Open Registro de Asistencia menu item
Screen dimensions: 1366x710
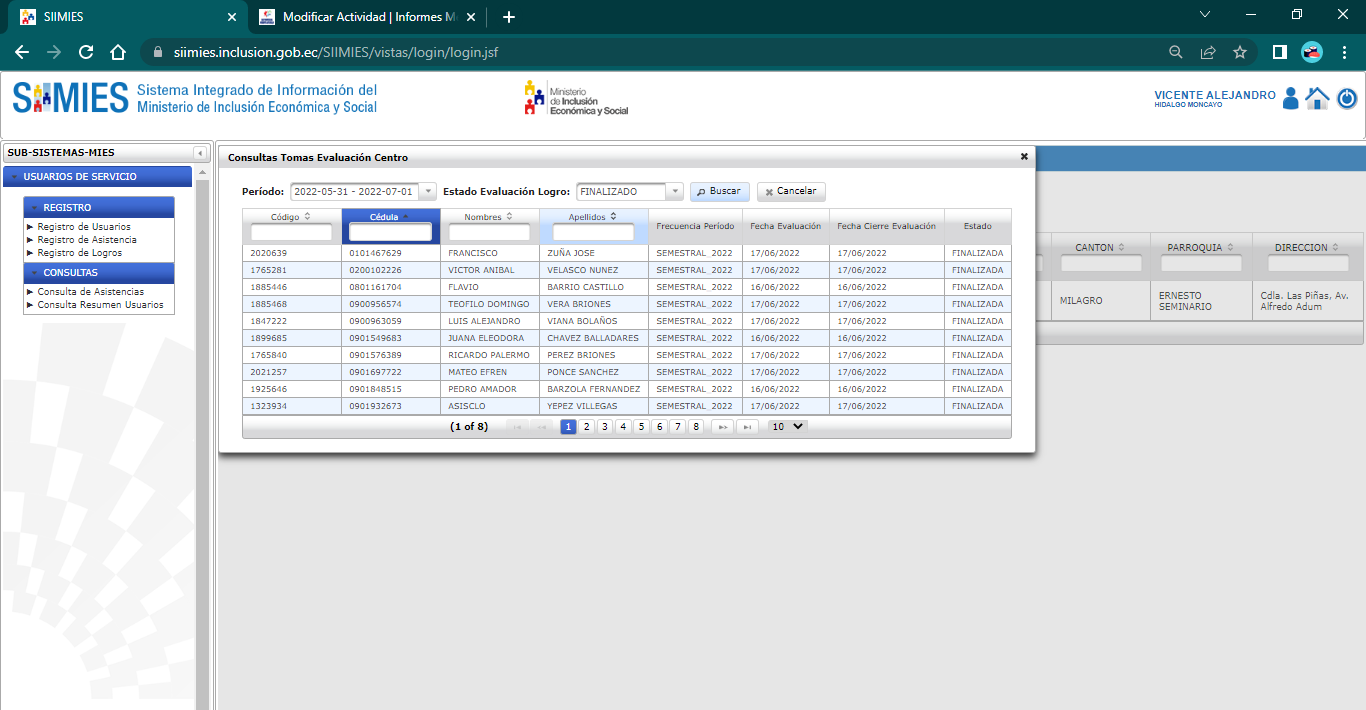87,240
